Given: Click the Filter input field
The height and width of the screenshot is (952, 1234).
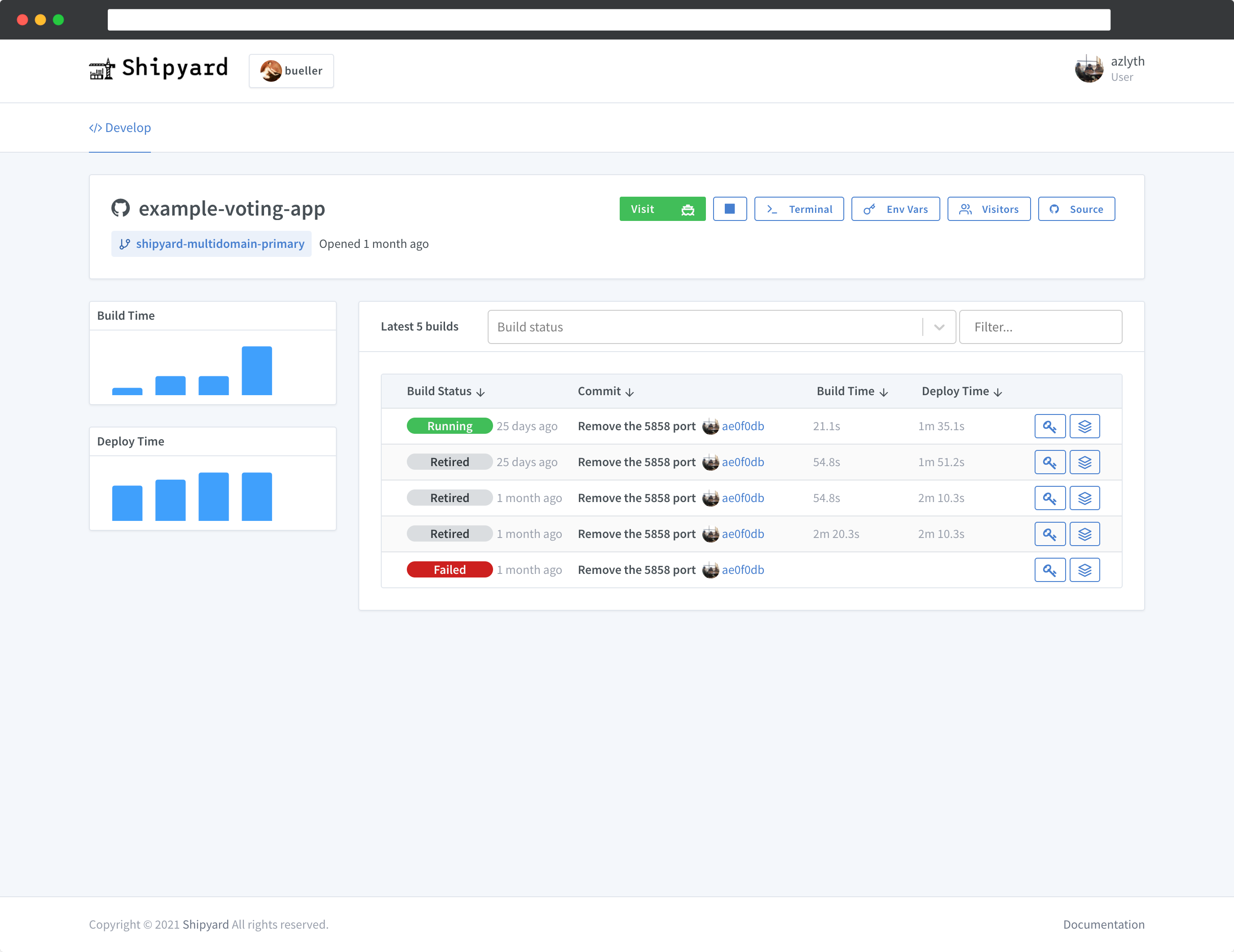Looking at the screenshot, I should click(x=1040, y=326).
